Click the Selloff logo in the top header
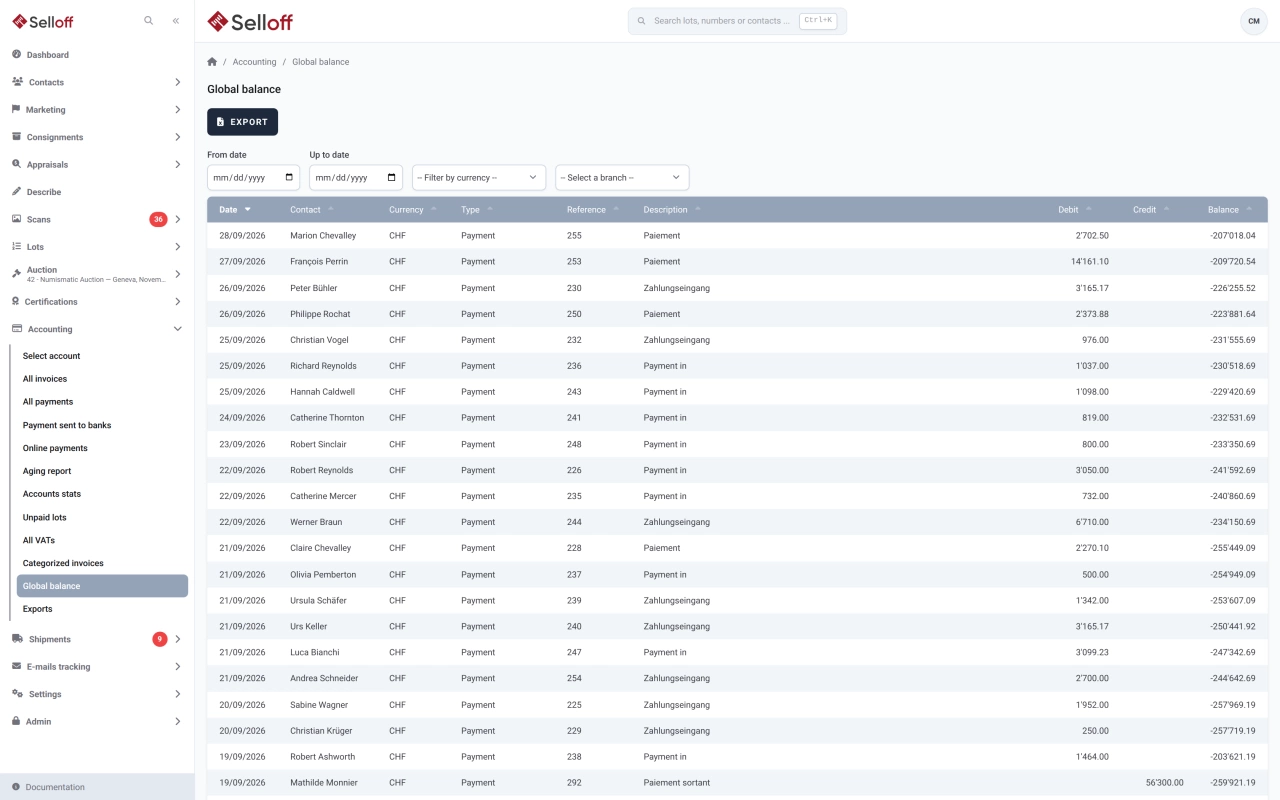Image resolution: width=1280 pixels, height=800 pixels. click(x=250, y=21)
